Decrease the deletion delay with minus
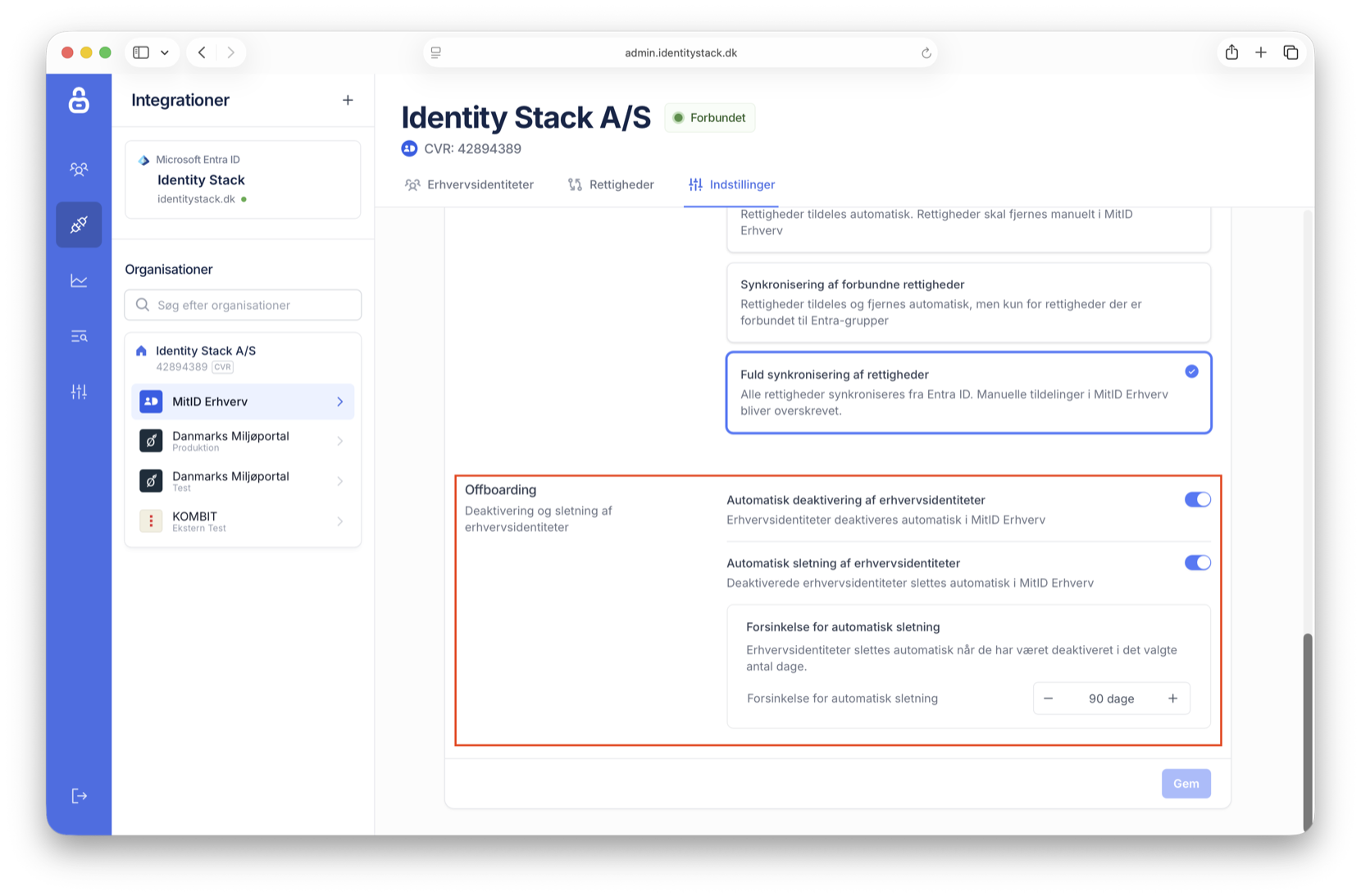 tap(1048, 698)
